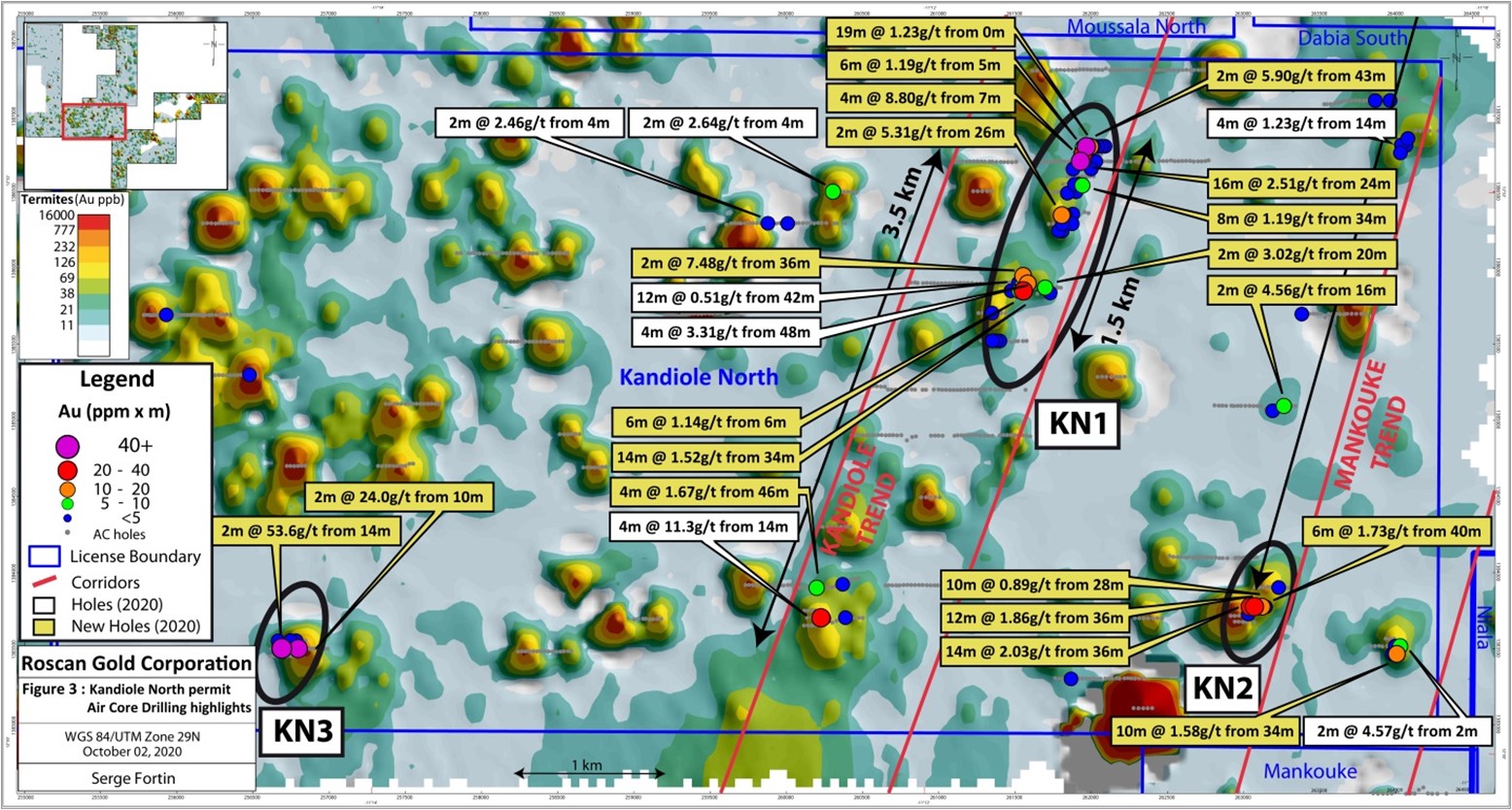
Task: Click the white Holes (2020) legend box
Action: pos(45,604)
